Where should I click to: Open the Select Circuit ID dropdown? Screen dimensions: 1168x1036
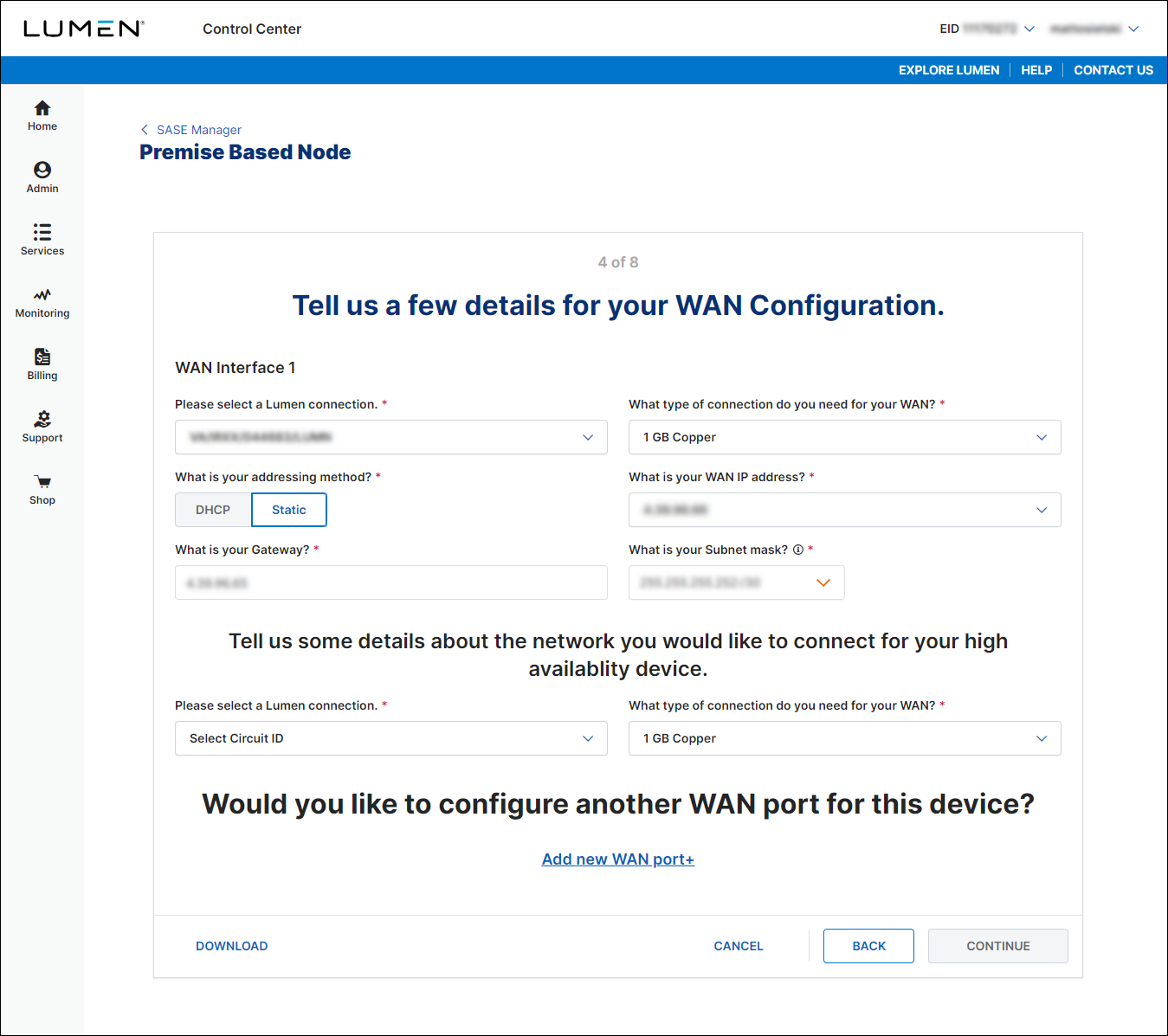[391, 738]
